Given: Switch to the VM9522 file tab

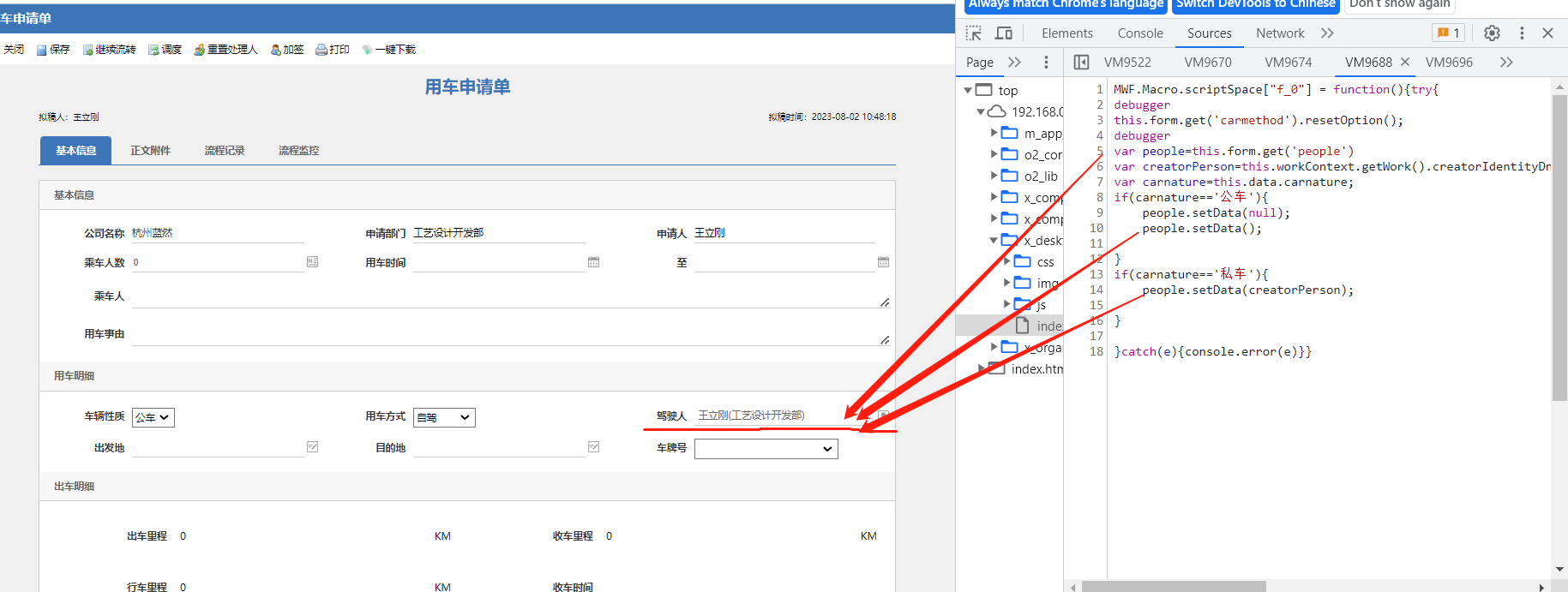Looking at the screenshot, I should pyautogui.click(x=1127, y=62).
